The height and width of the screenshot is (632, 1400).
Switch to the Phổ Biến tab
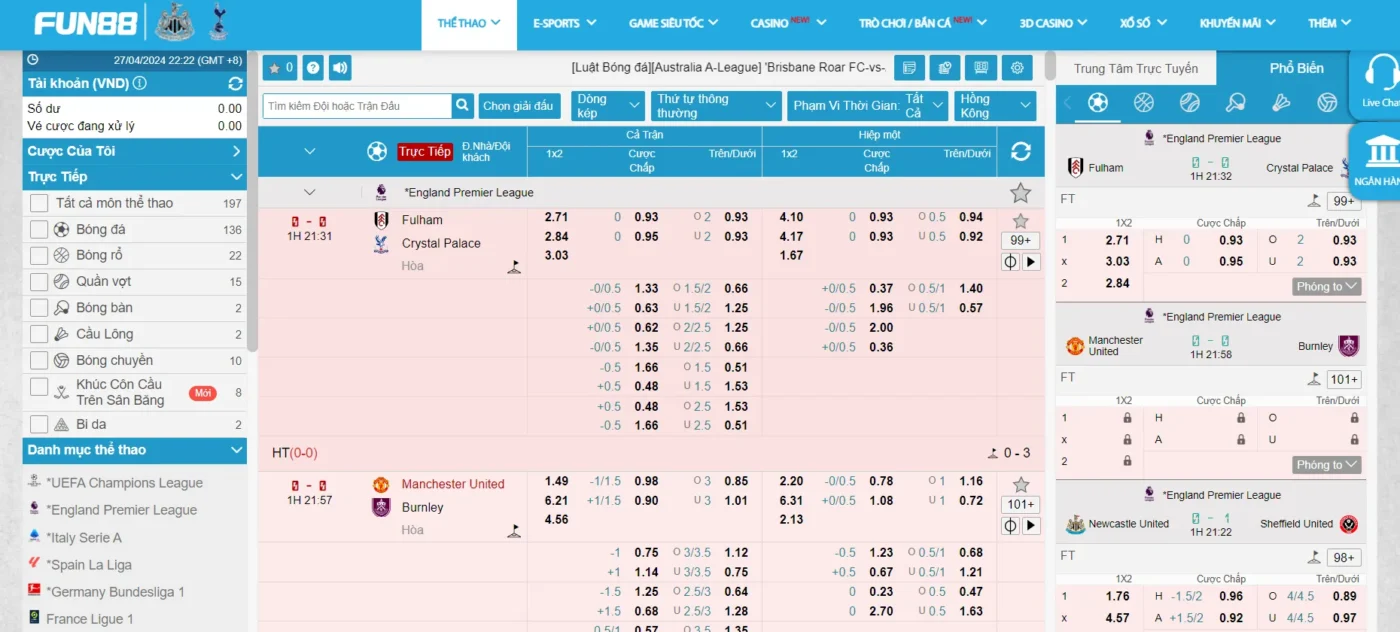pos(1296,68)
